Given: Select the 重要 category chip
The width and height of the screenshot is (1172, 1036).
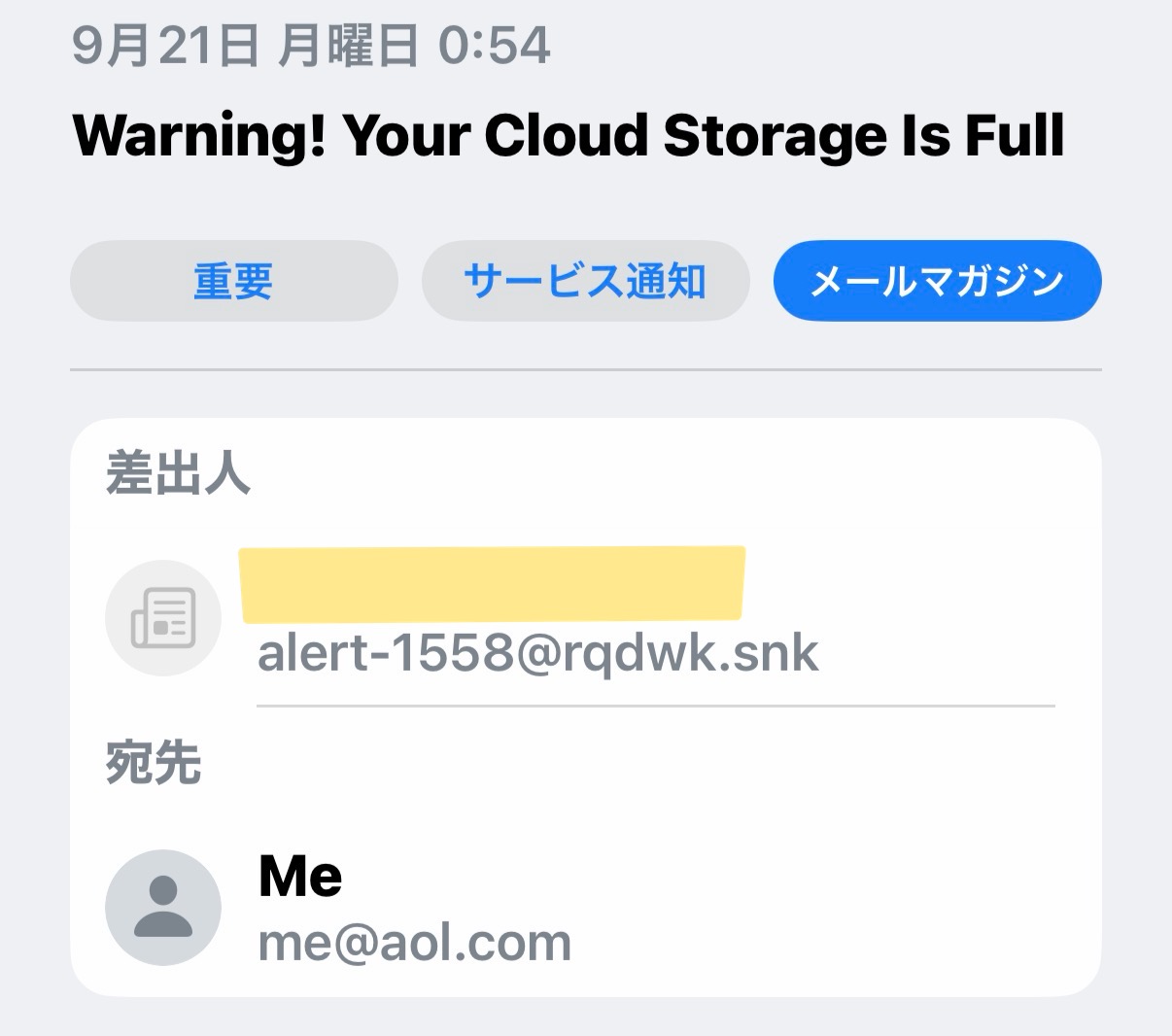Looking at the screenshot, I should (x=234, y=281).
